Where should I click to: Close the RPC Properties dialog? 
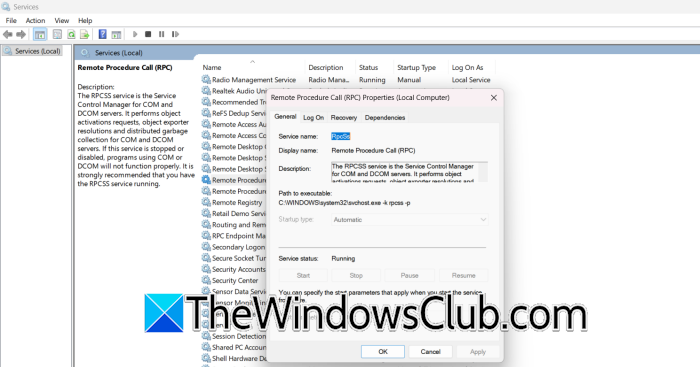click(494, 97)
